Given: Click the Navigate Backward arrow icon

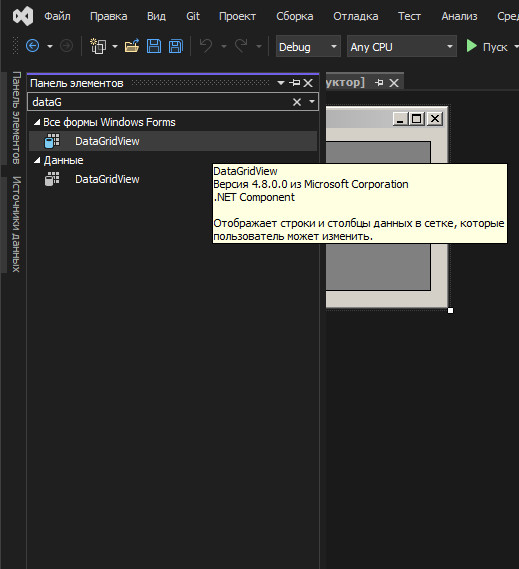Looking at the screenshot, I should pyautogui.click(x=33, y=46).
